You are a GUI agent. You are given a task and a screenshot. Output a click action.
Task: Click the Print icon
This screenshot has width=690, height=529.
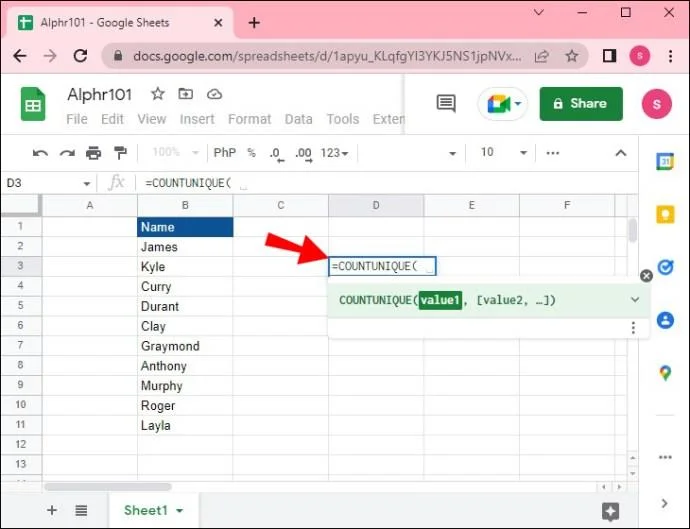pyautogui.click(x=93, y=153)
